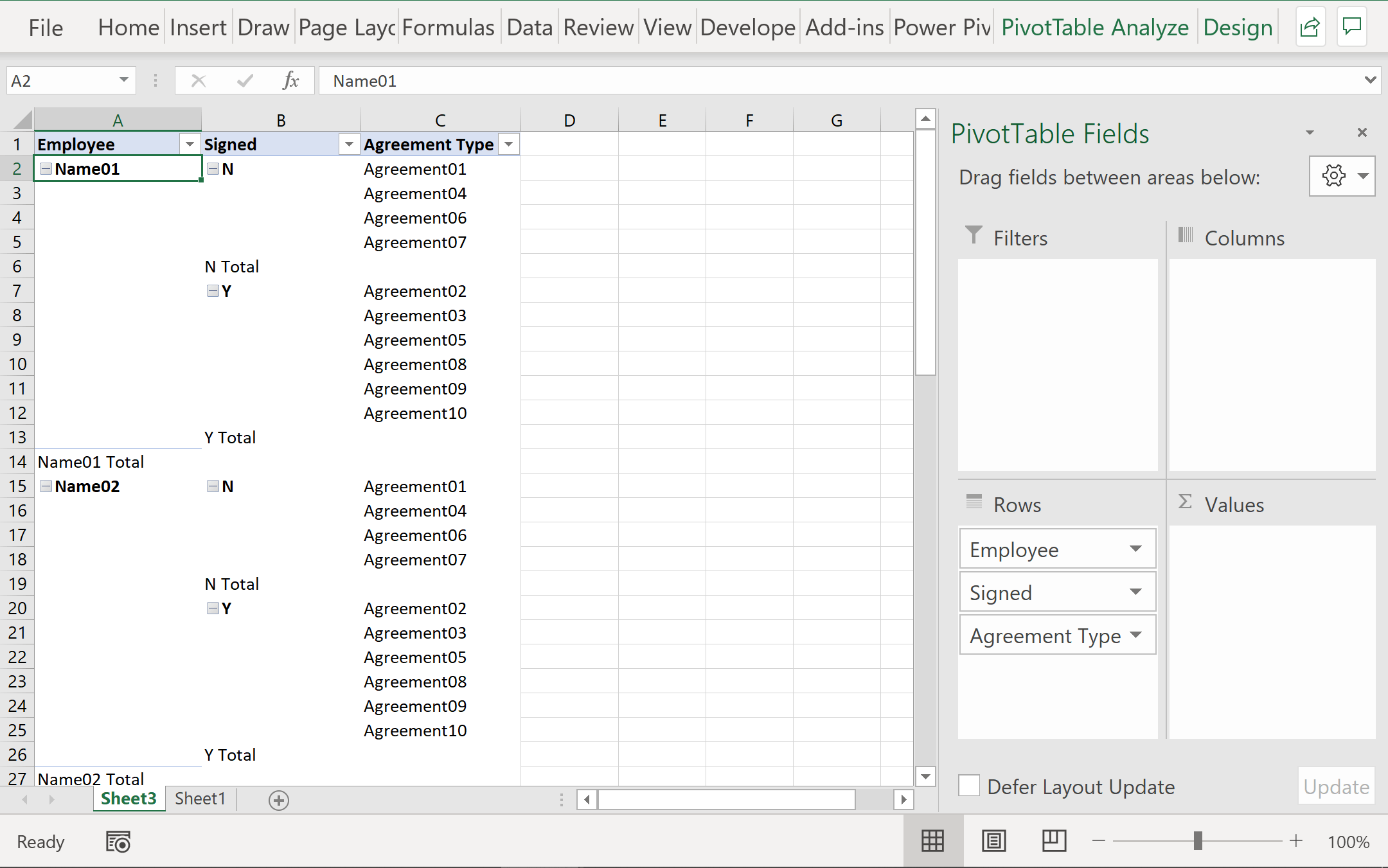The image size is (1388, 868).
Task: Switch to Normal view in status bar
Action: [x=932, y=841]
